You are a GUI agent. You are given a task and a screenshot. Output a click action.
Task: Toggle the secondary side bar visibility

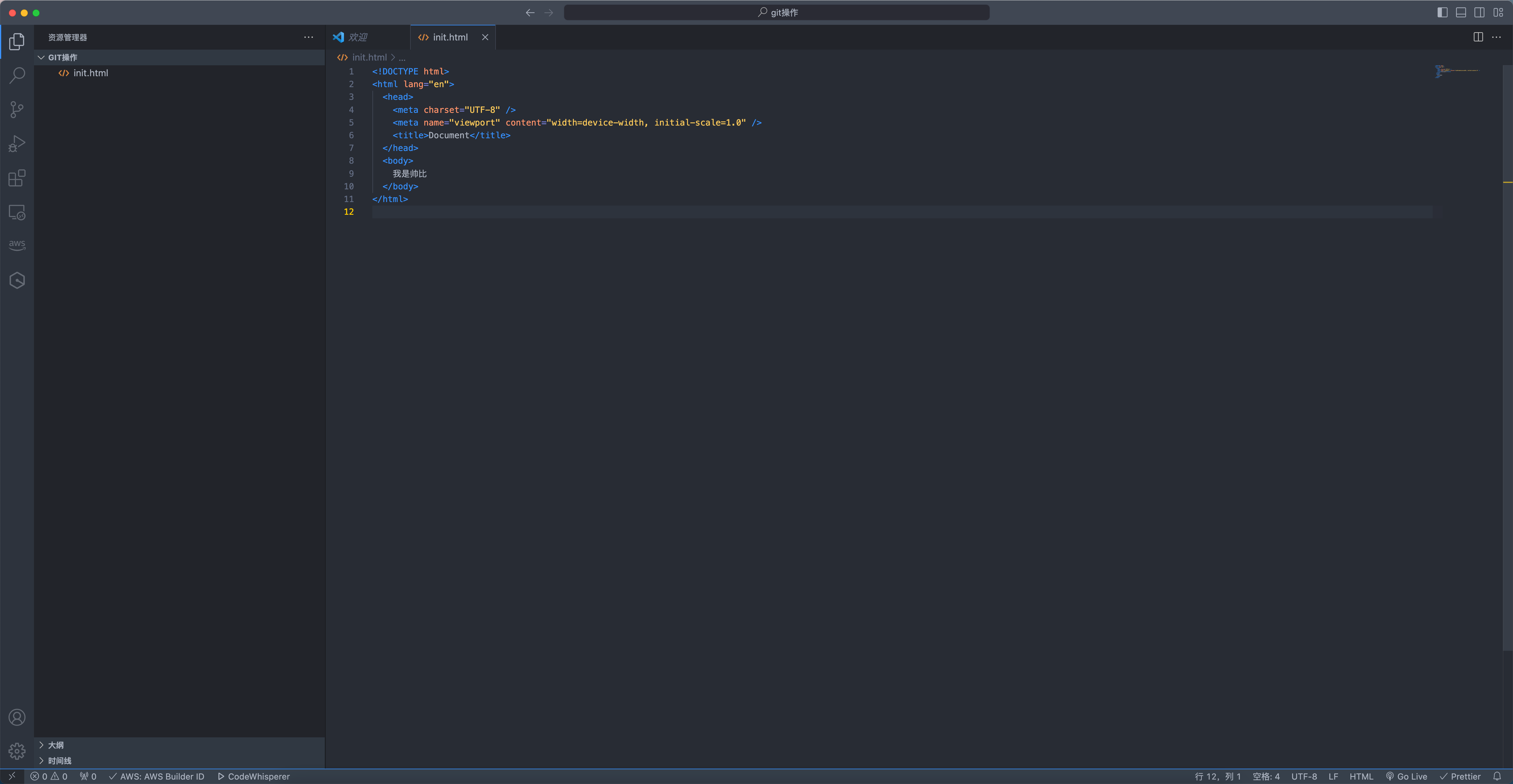1480,12
